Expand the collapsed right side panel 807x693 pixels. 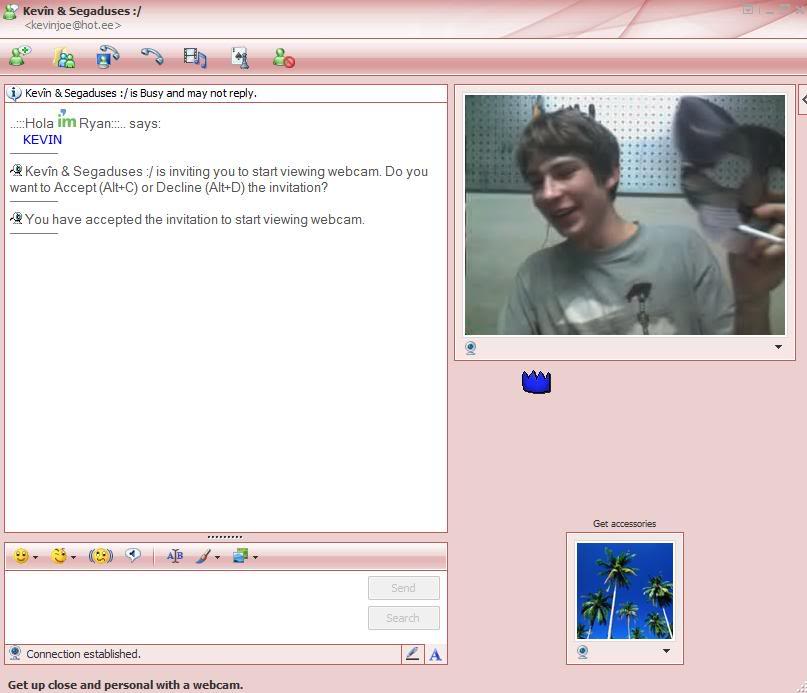803,100
